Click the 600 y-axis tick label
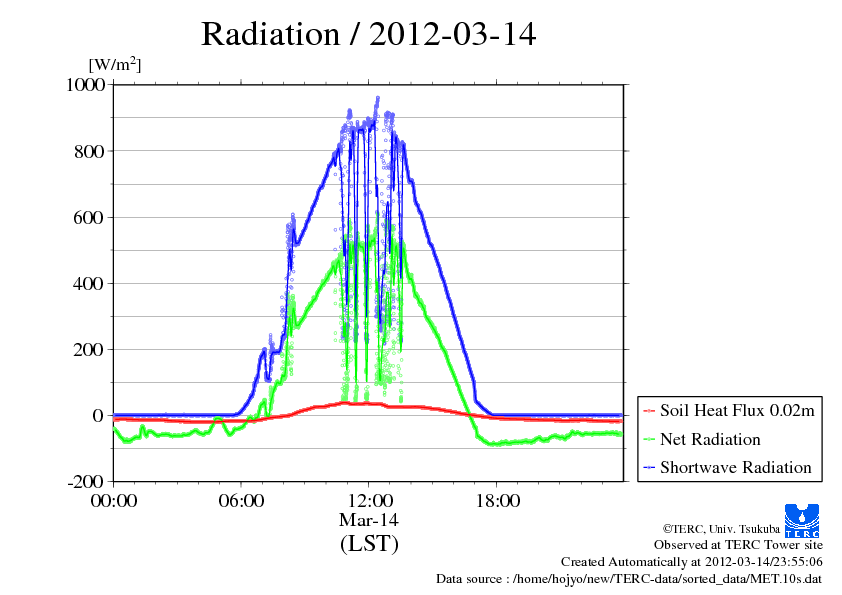The height and width of the screenshot is (595, 842). coord(90,217)
